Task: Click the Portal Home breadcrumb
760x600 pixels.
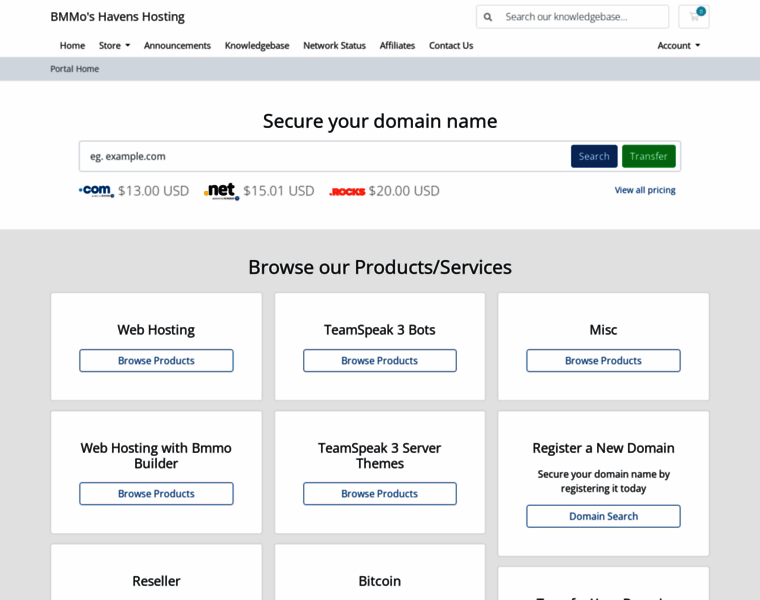Action: [x=75, y=69]
